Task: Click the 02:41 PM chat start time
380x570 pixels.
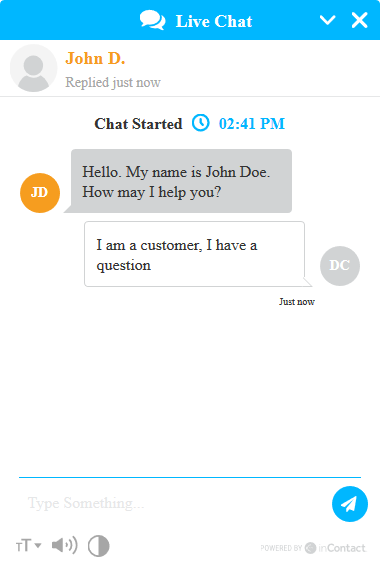Action: pos(252,124)
